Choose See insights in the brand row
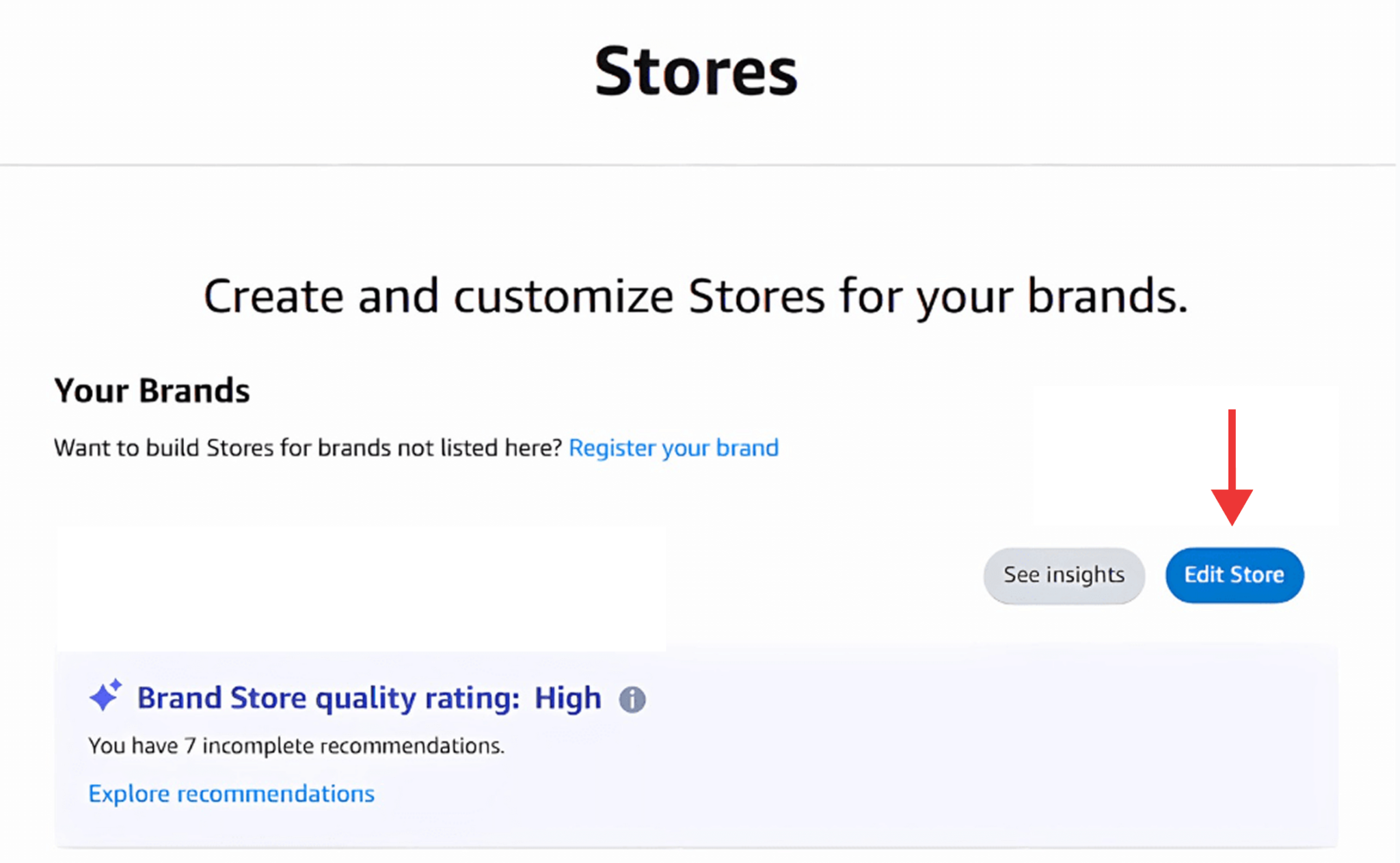This screenshot has width=1400, height=863. tap(1064, 575)
